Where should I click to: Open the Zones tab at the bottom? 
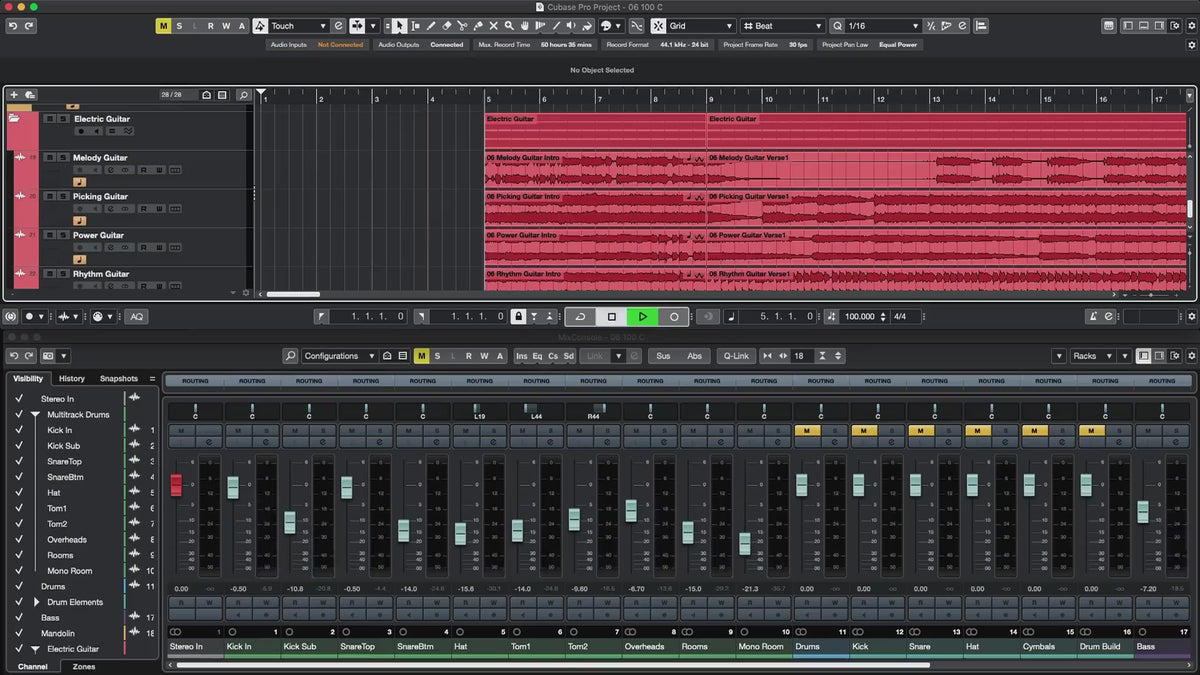pos(84,666)
